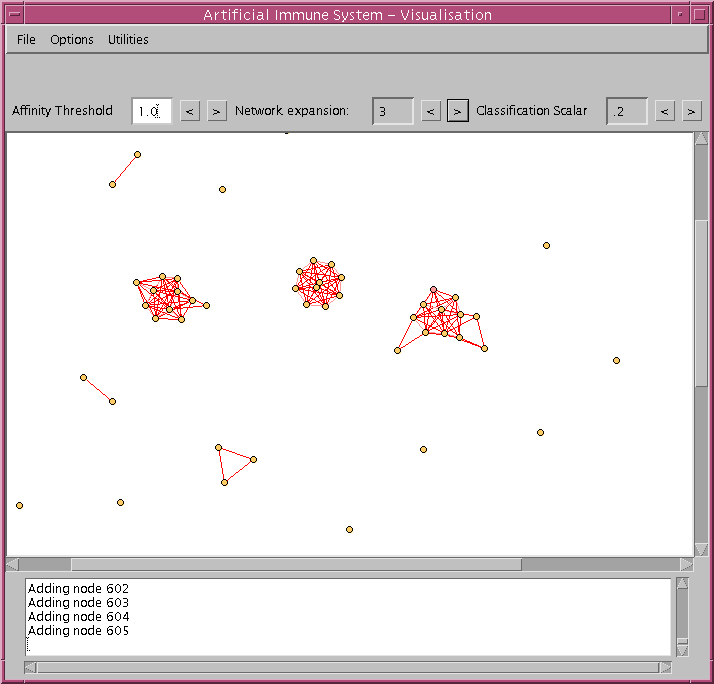Click the canvas scroll-down arrow

[701, 549]
